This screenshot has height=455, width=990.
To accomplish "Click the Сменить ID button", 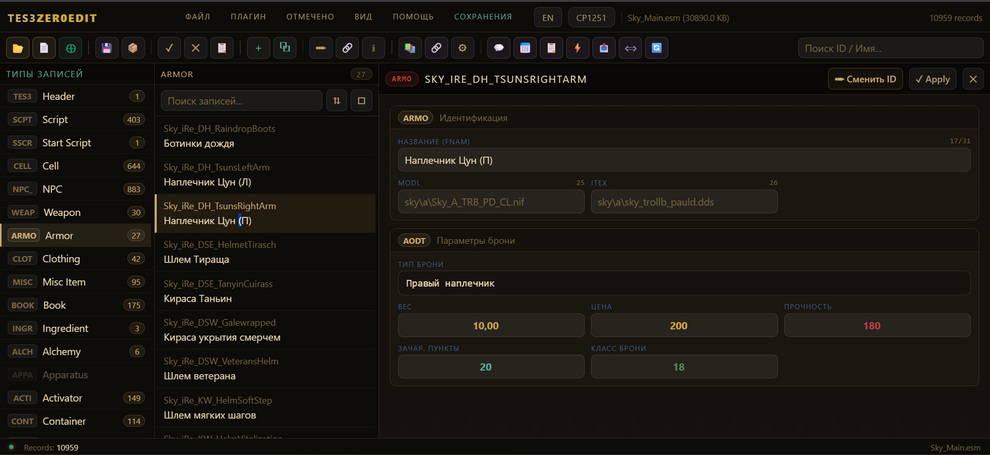I will pyautogui.click(x=865, y=79).
